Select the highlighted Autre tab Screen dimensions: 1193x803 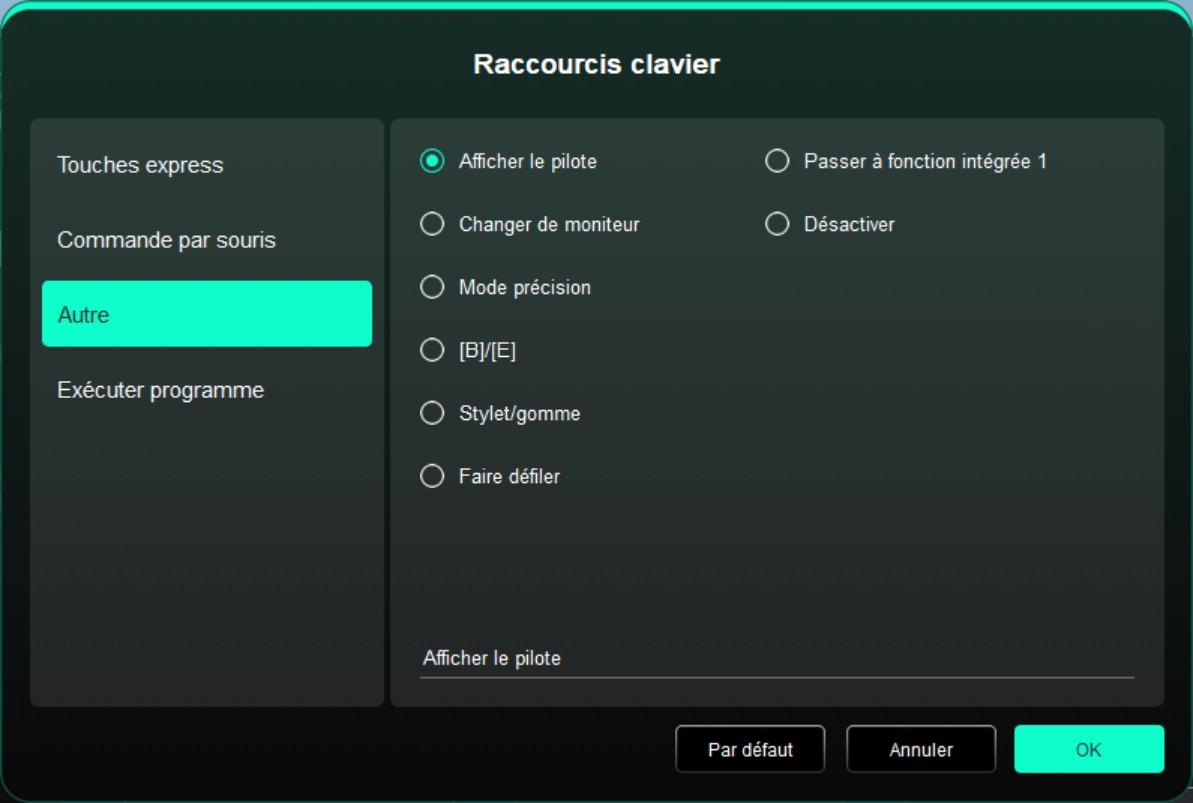tap(206, 314)
